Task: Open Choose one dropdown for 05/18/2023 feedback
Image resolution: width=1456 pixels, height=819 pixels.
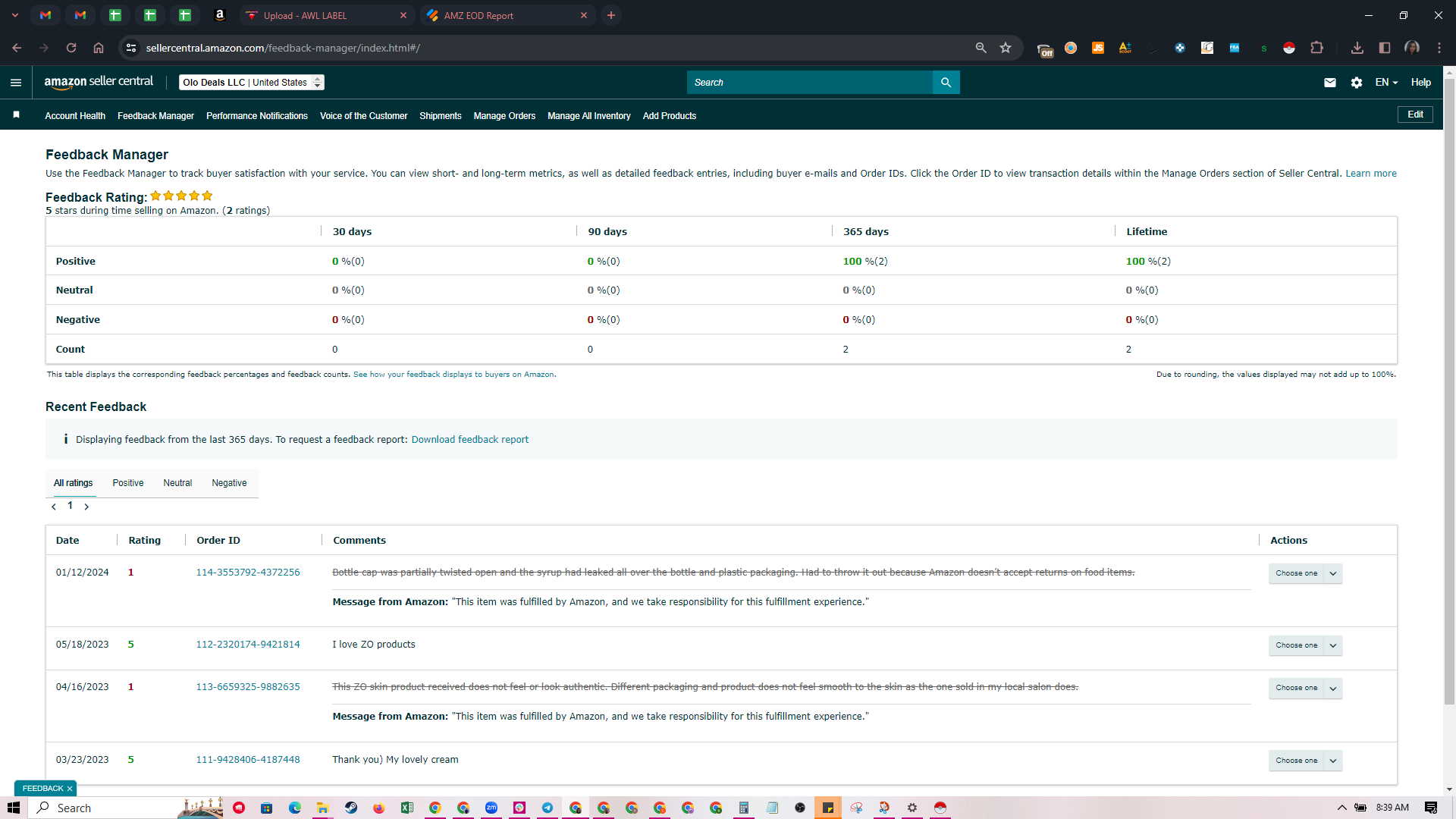Action: [x=1305, y=645]
